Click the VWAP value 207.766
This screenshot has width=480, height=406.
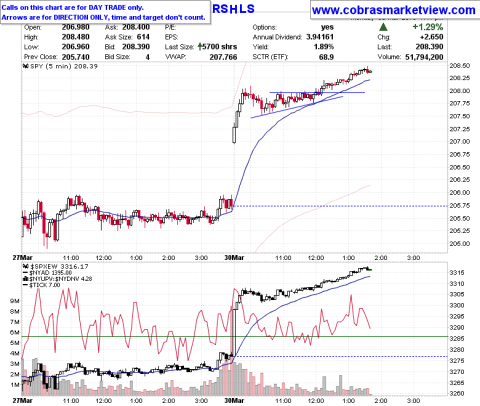[x=223, y=57]
